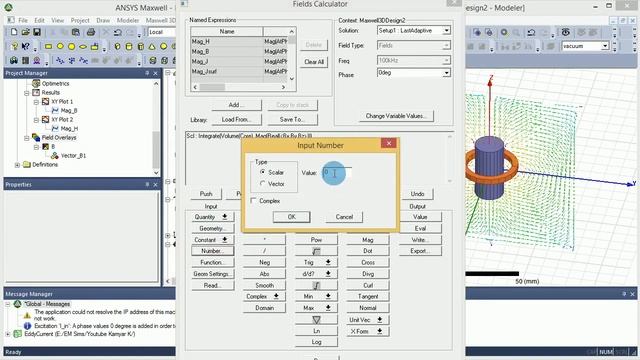Select the Mag_Jsurf named expression row
This screenshot has height=360, width=640.
coord(239,71)
